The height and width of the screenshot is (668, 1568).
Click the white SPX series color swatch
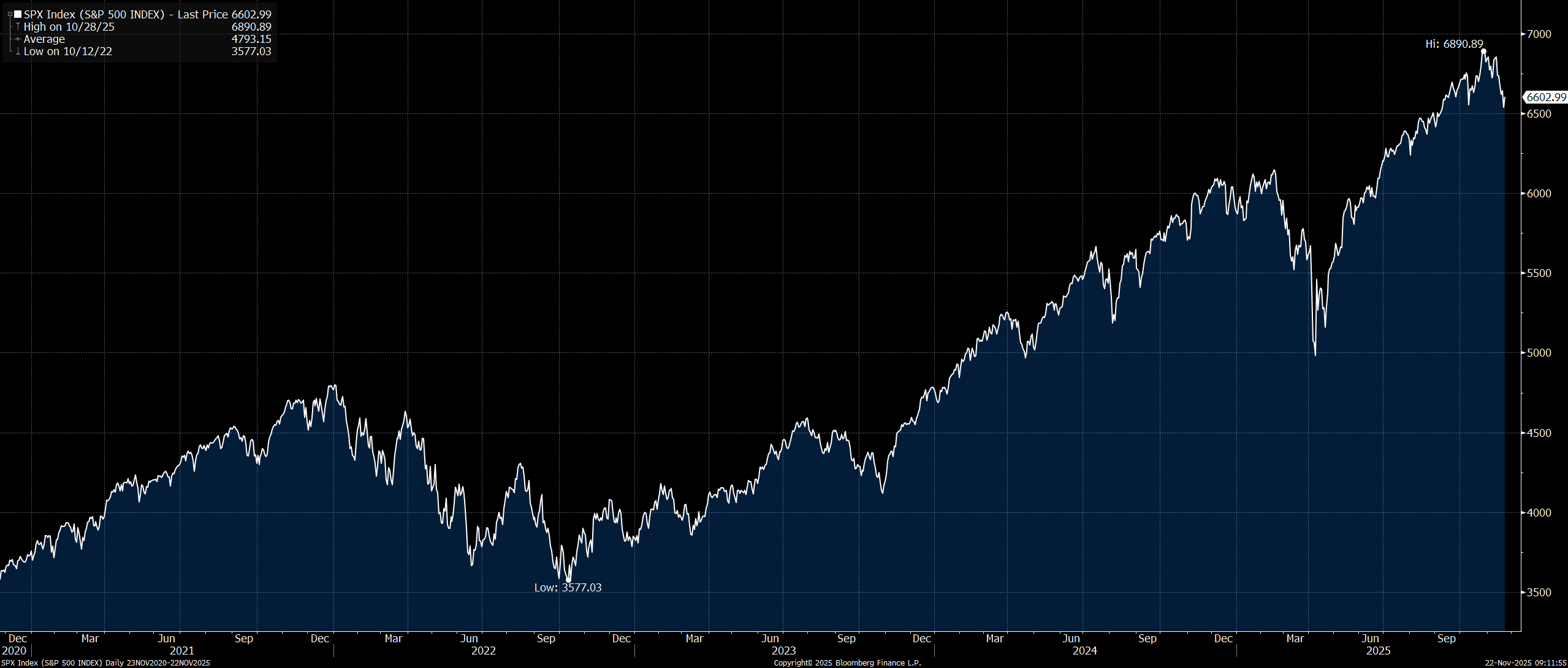click(x=18, y=14)
